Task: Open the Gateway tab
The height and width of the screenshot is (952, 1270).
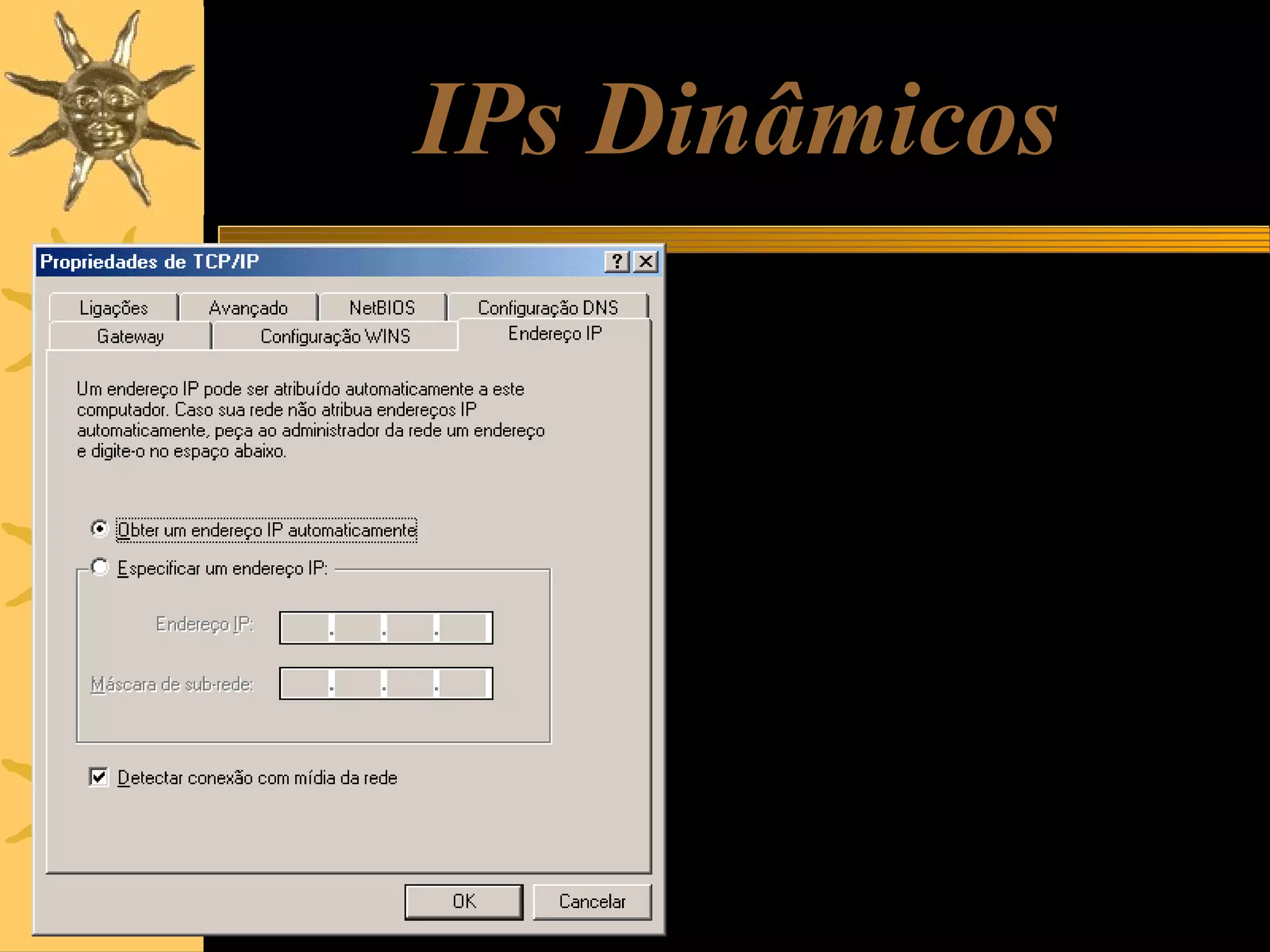Action: (130, 336)
